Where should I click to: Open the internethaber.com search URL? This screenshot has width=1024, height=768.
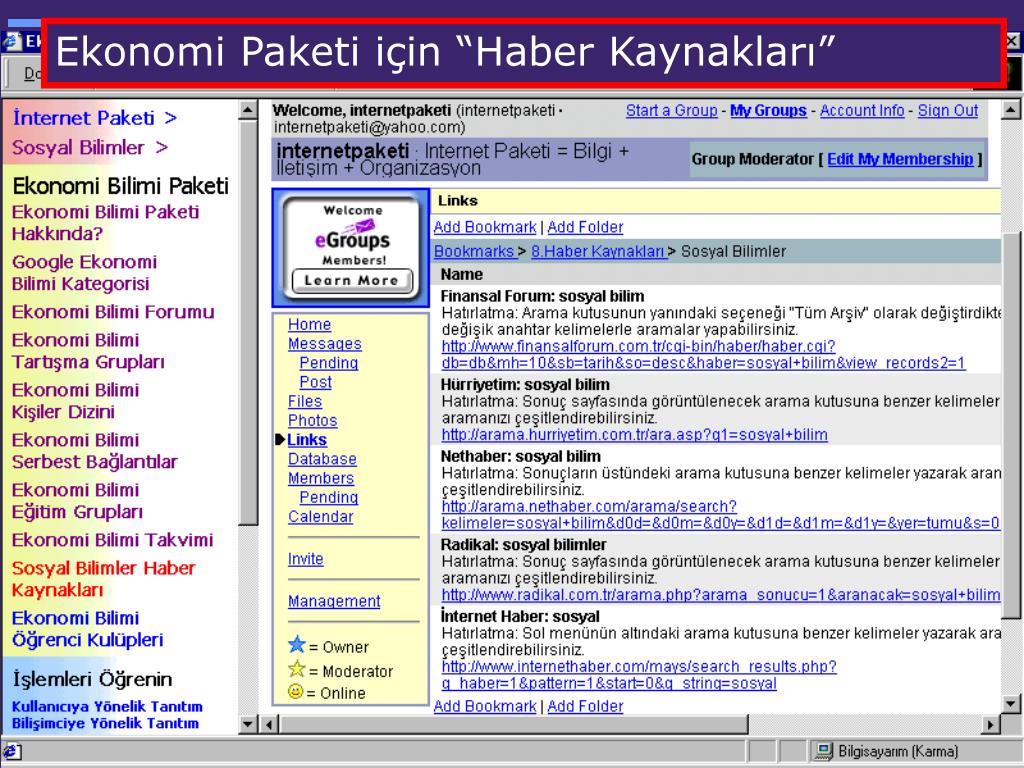pyautogui.click(x=639, y=675)
